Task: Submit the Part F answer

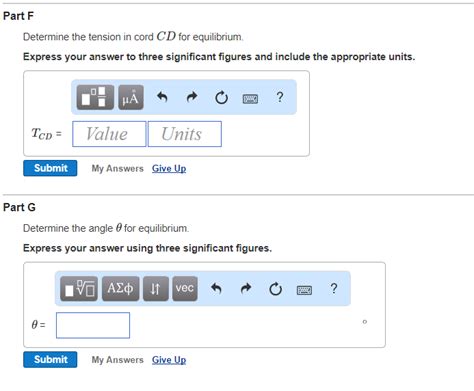Action: point(50,168)
